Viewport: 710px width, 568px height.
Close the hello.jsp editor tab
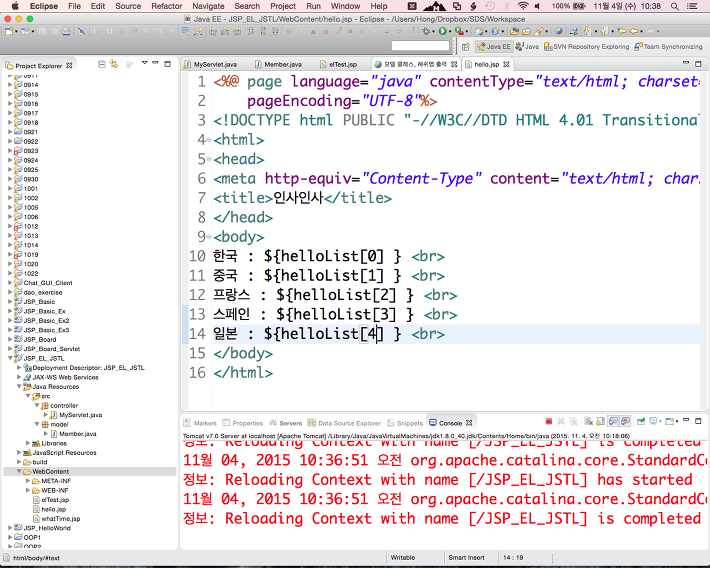[x=506, y=64]
